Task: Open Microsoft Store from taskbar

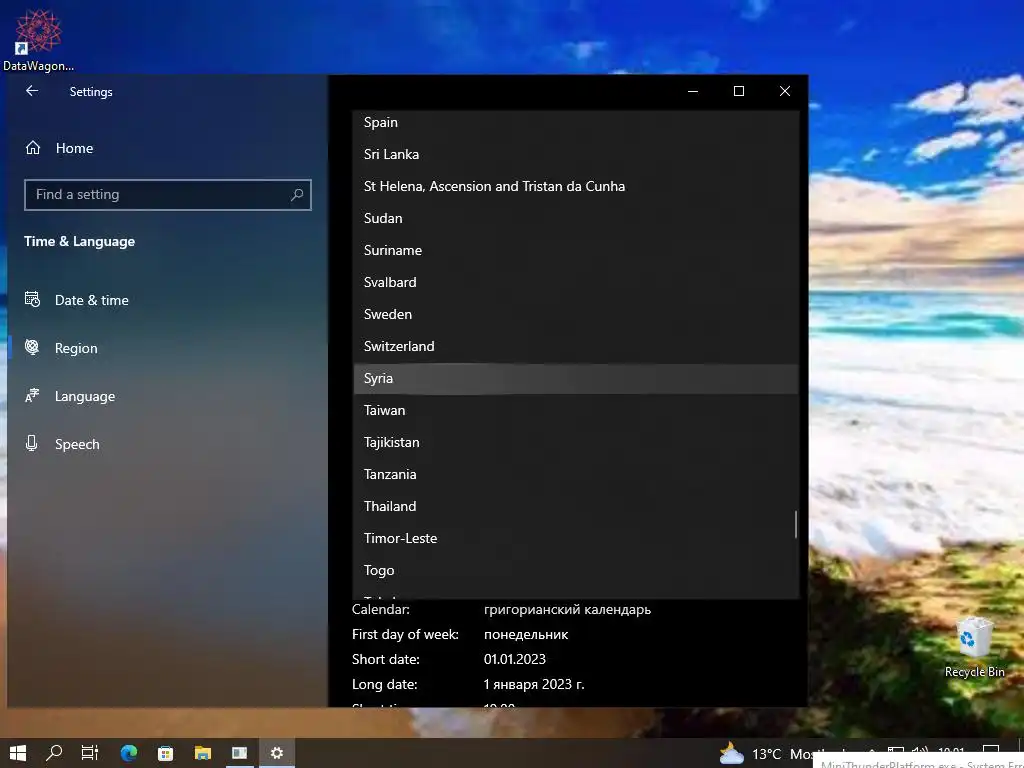Action: [166, 753]
